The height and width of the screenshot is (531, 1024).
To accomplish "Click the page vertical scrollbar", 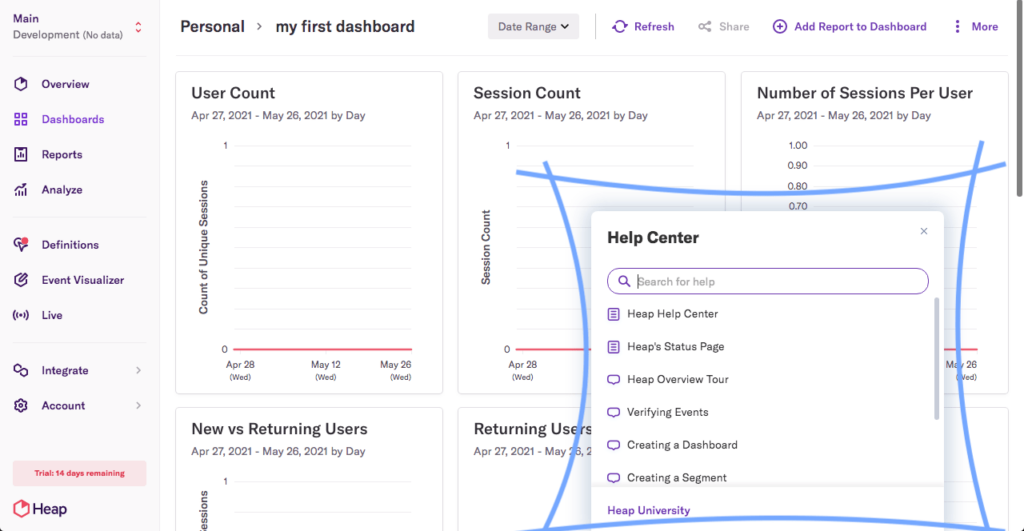I will [x=1019, y=98].
